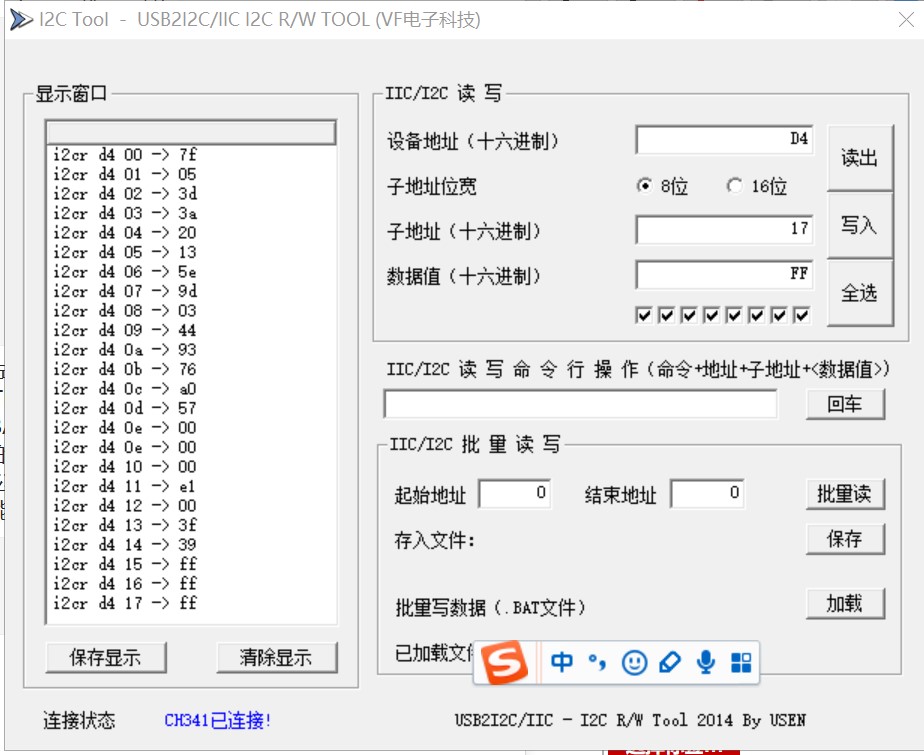The image size is (924, 755).
Task: Click the 全选 select all button
Action: pos(860,293)
